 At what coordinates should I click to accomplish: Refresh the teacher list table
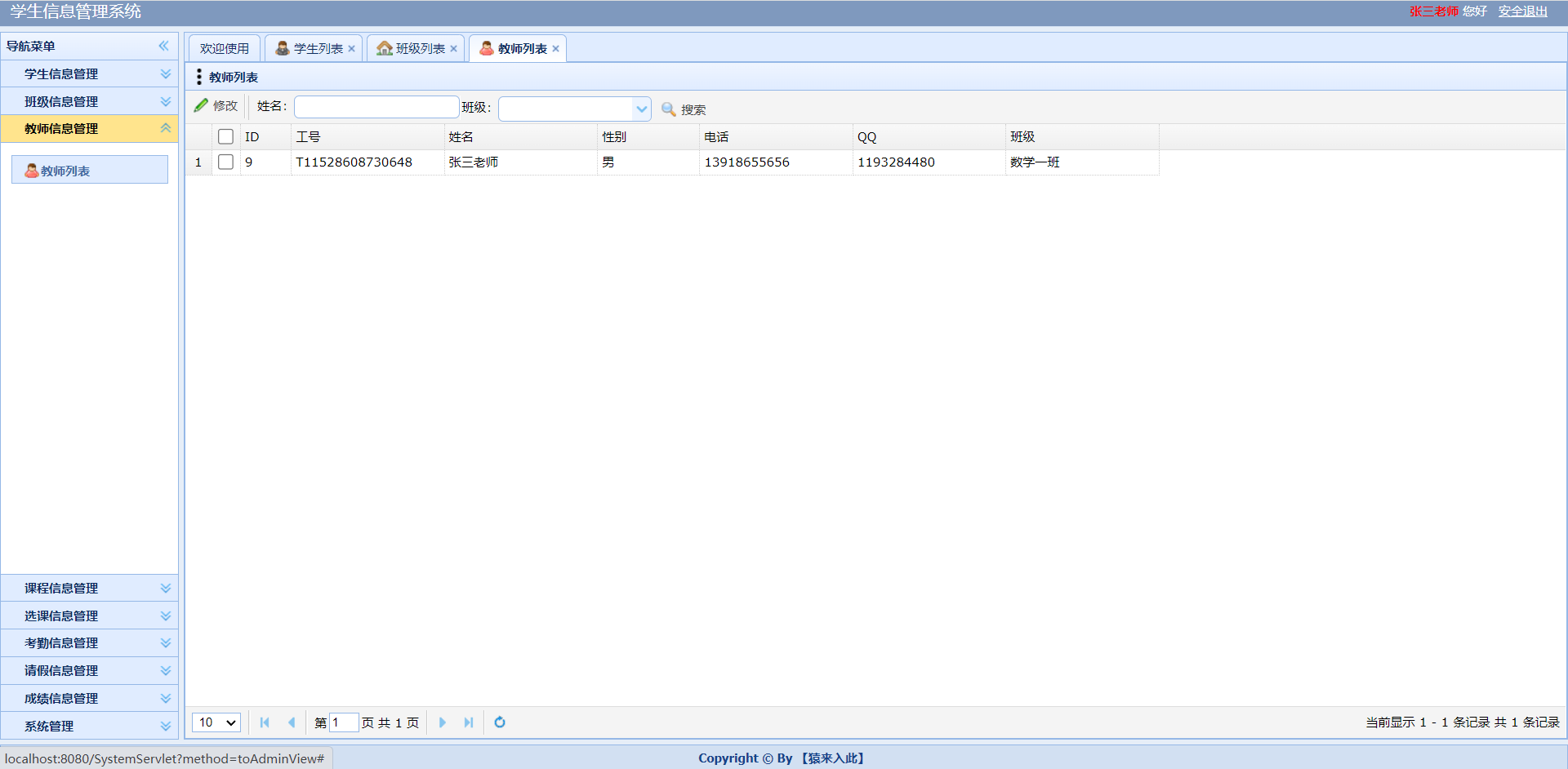[x=500, y=722]
